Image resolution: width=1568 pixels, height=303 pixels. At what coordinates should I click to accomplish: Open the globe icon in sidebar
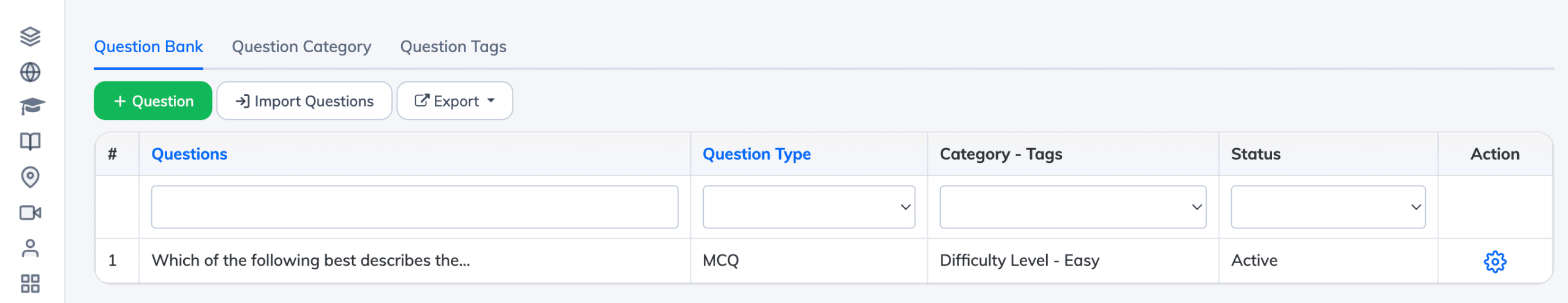(30, 72)
